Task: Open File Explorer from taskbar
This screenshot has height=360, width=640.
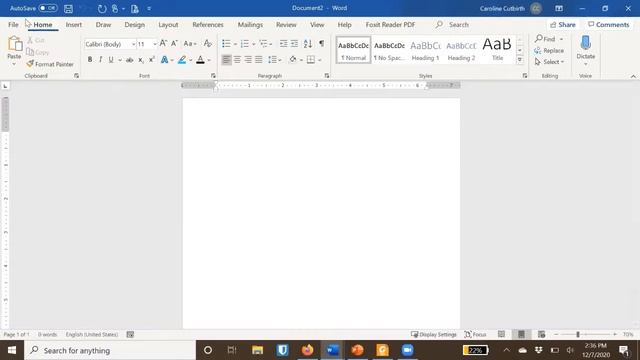Action: click(257, 350)
